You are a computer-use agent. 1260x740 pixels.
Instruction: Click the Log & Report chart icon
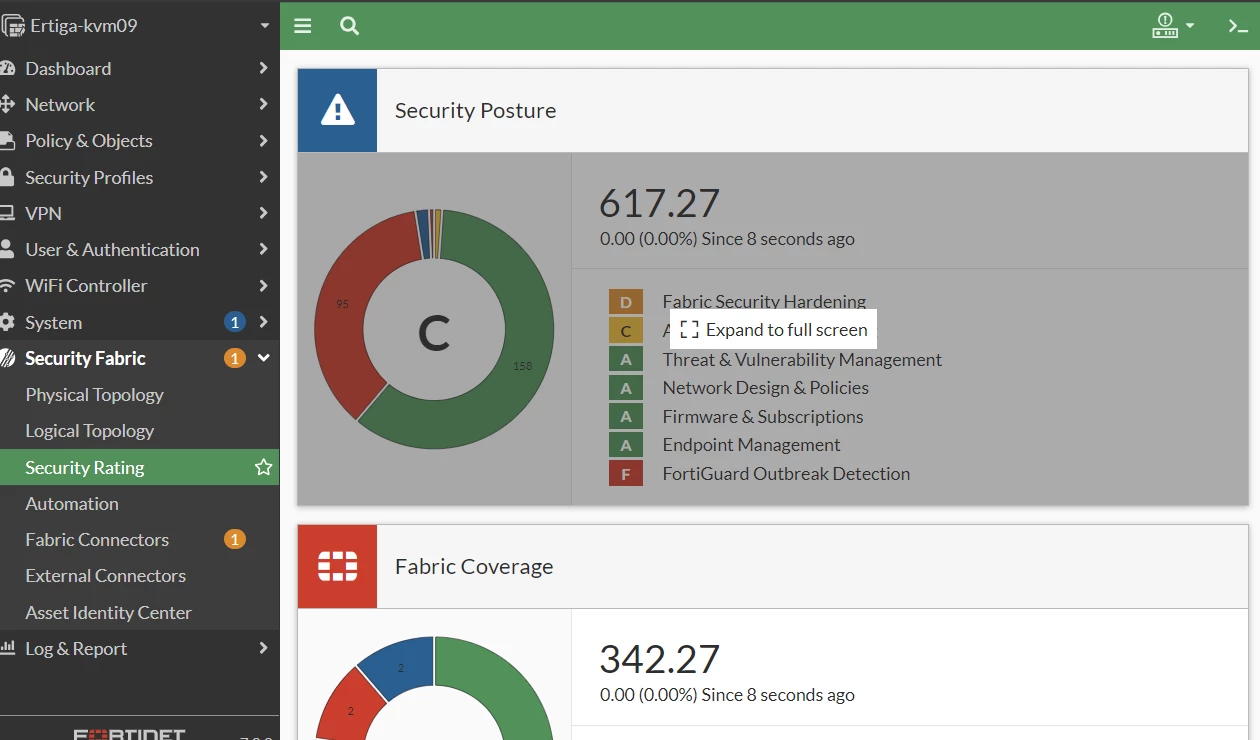(x=7, y=648)
